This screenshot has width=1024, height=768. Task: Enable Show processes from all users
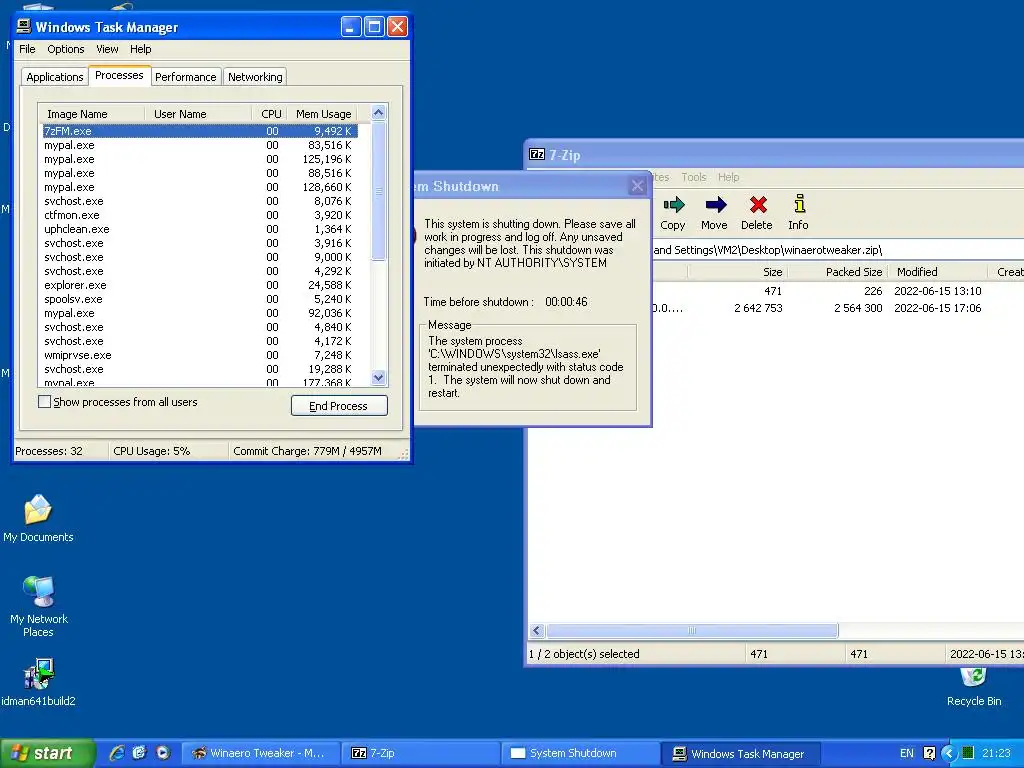[x=44, y=402]
